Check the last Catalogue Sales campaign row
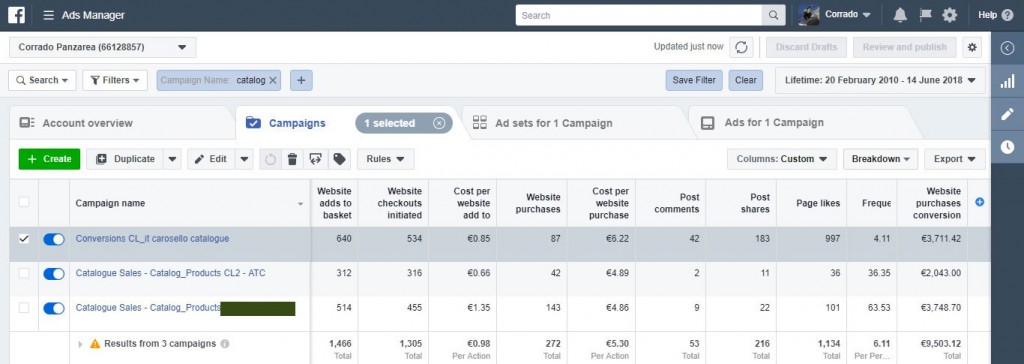 tap(24, 308)
